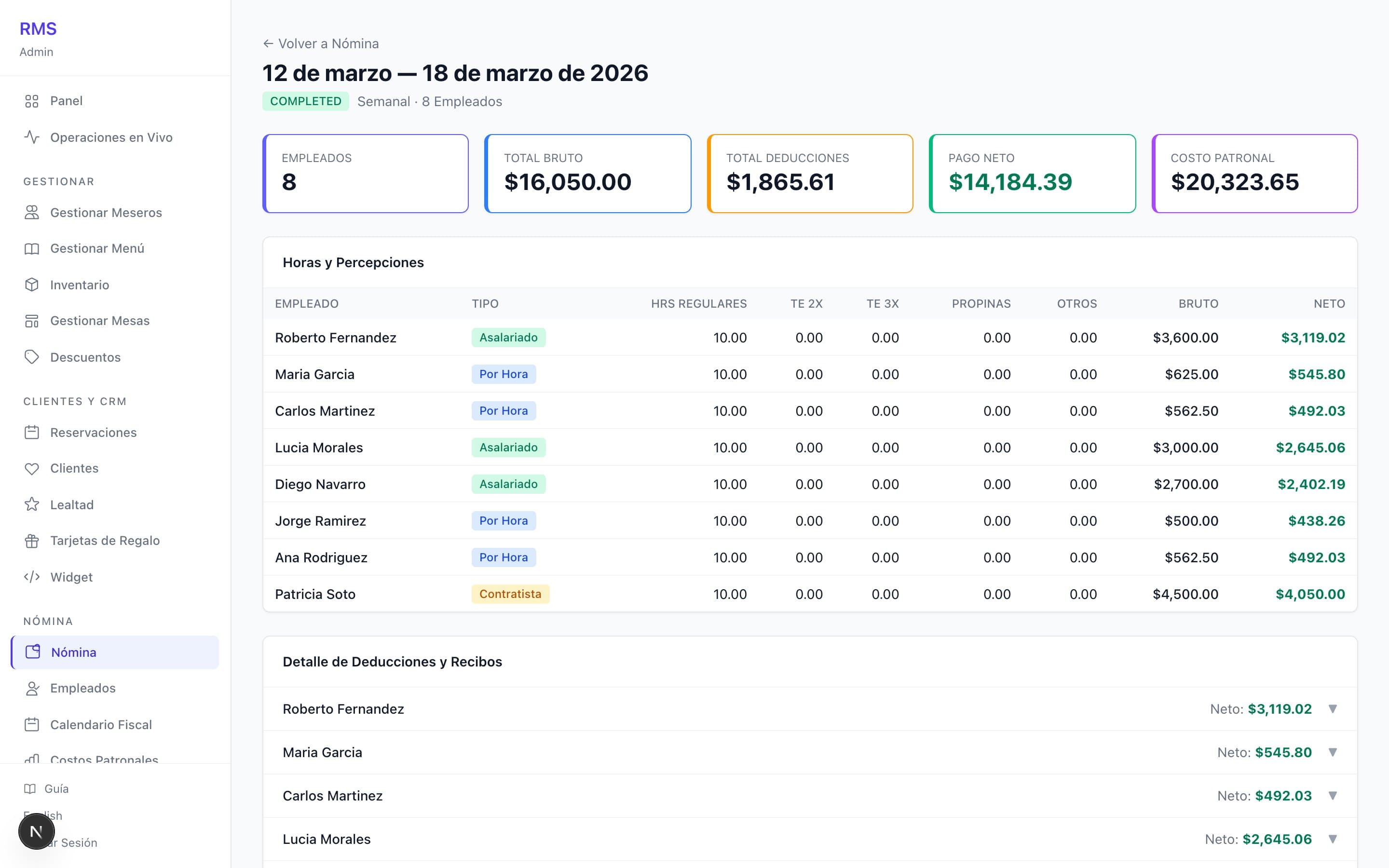Click the Nómina wallet icon

click(33, 652)
